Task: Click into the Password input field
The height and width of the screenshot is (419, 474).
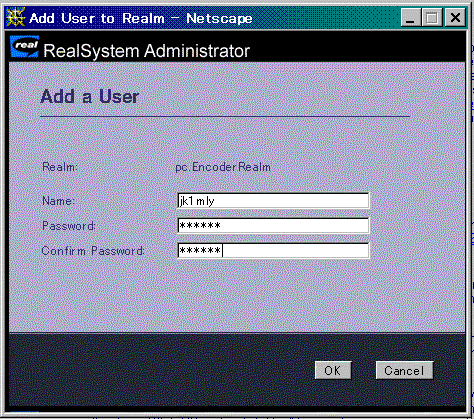Action: click(273, 226)
